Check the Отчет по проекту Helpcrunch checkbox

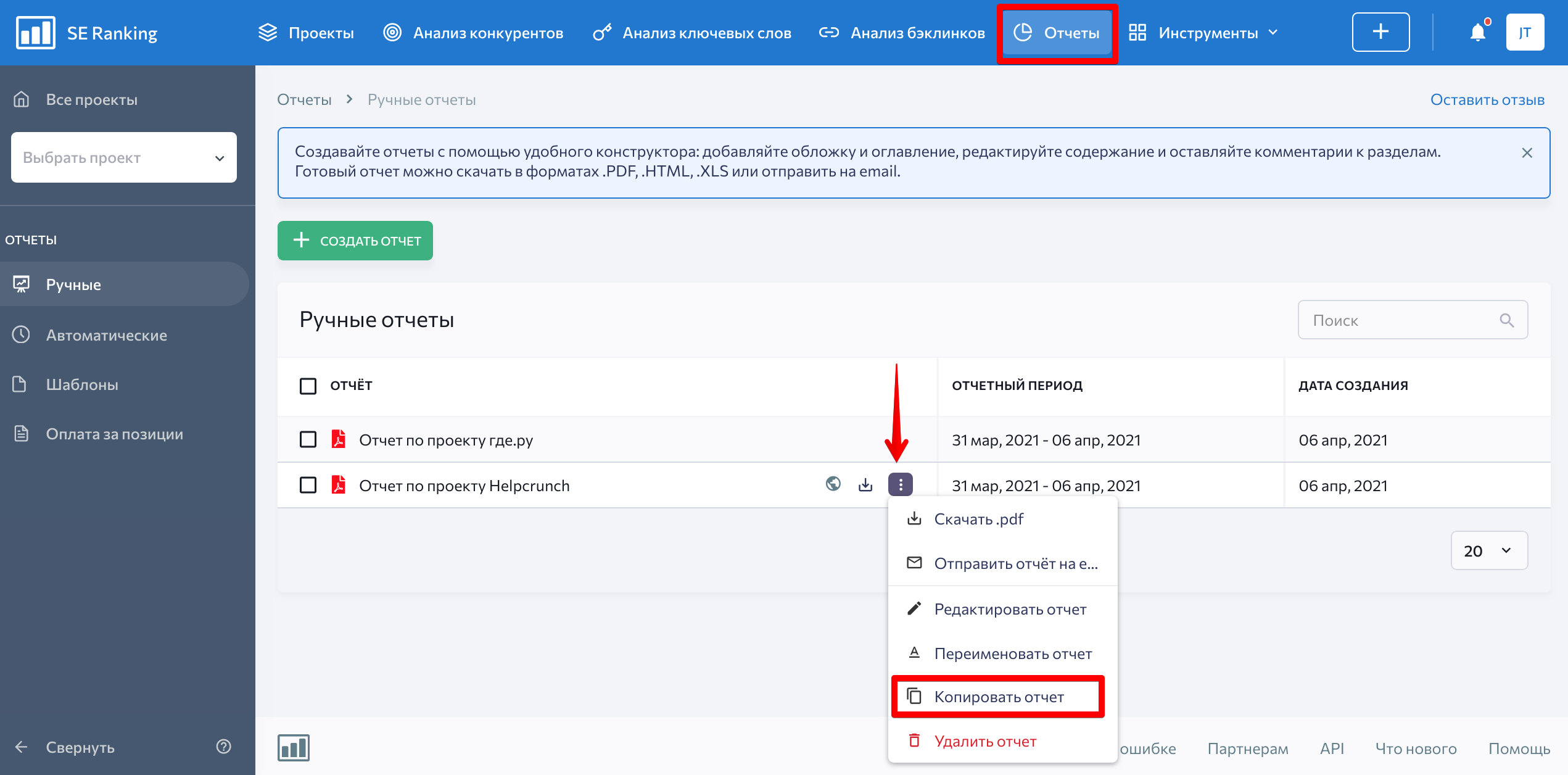click(x=308, y=485)
